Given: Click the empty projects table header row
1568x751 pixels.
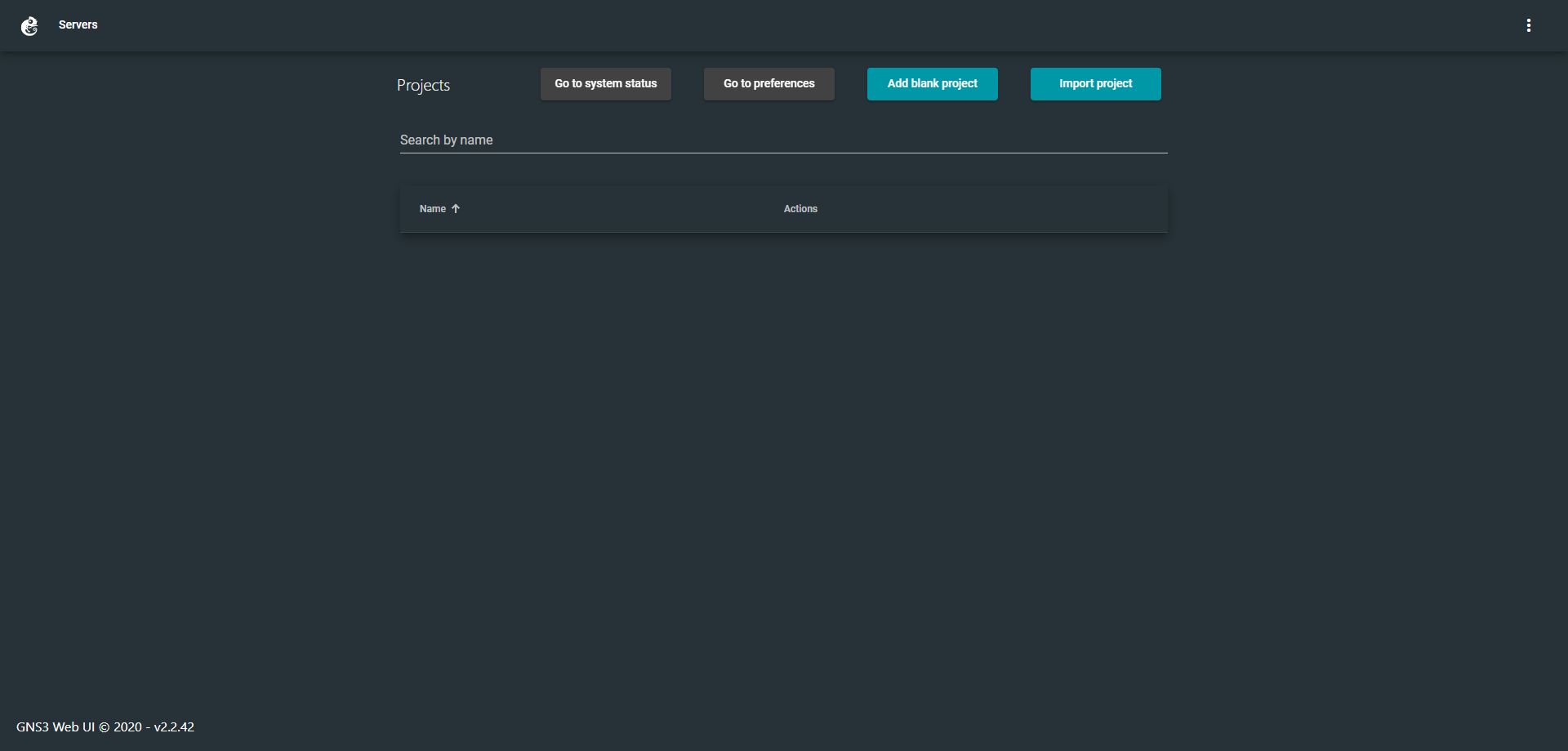Looking at the screenshot, I should coord(980,210).
